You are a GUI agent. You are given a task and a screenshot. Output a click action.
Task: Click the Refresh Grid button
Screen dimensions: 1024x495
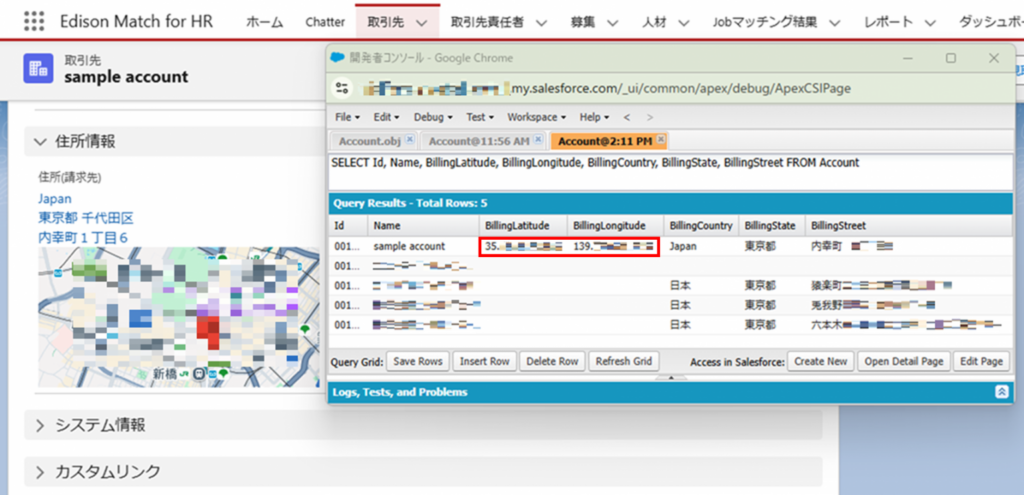[x=623, y=361]
